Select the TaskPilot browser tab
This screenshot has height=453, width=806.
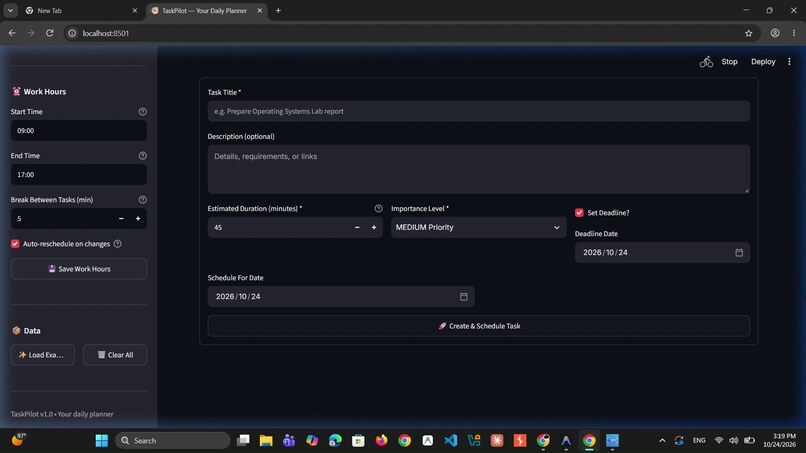coord(207,10)
